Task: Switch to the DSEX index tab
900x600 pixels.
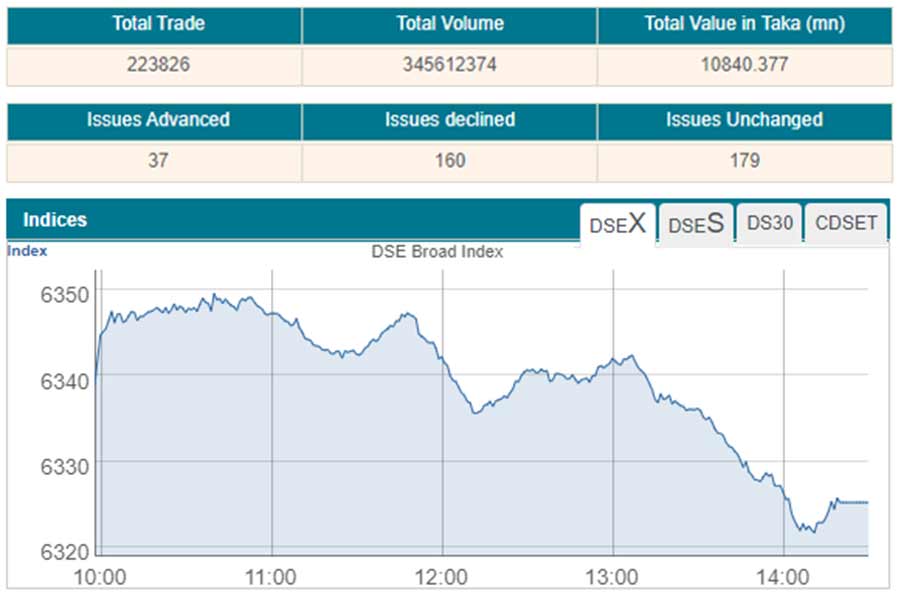Action: click(618, 224)
